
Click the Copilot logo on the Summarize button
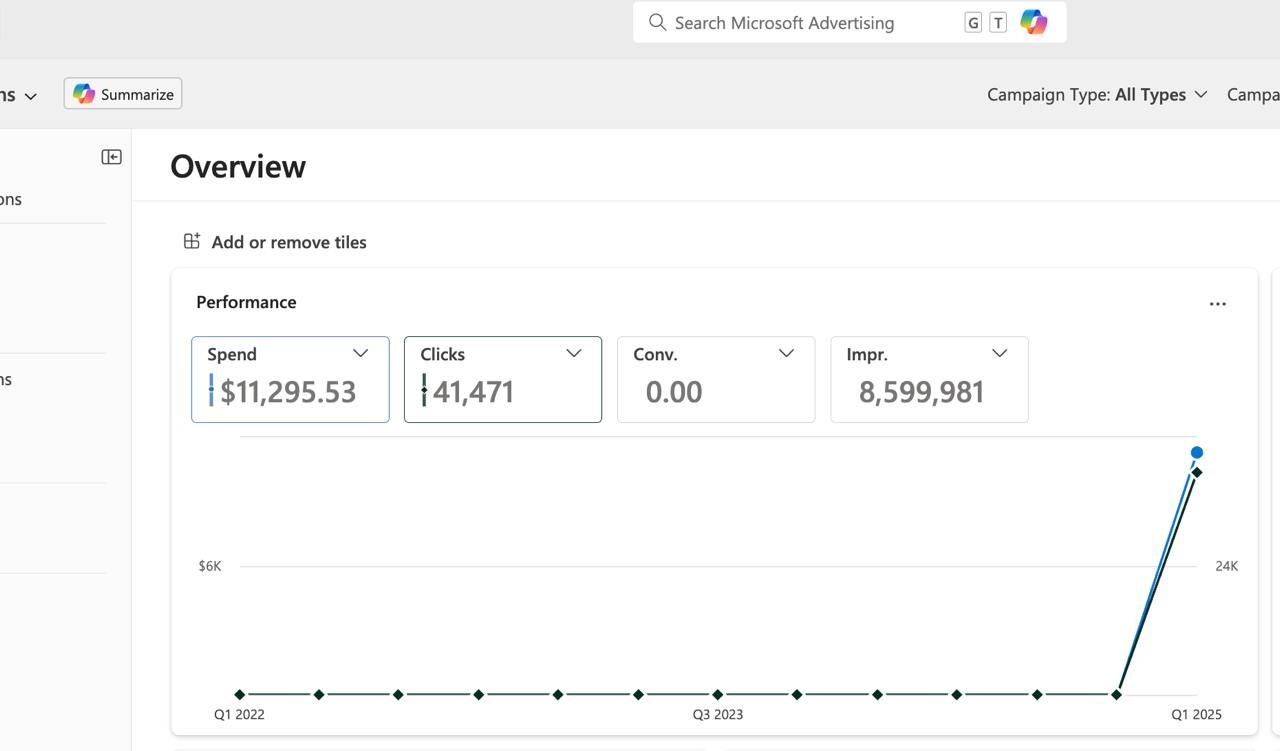84,94
